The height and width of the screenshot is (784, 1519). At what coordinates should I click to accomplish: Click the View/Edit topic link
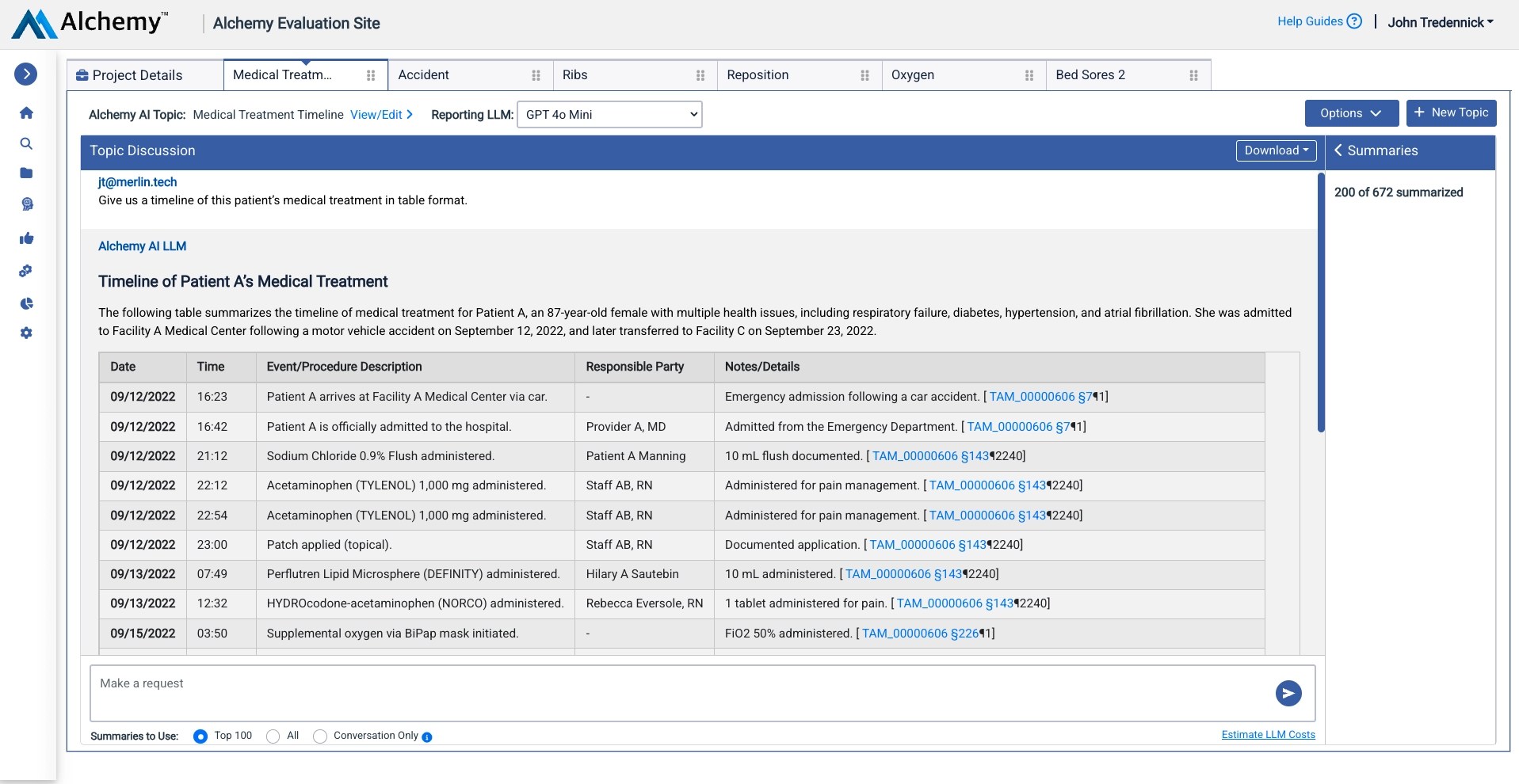tap(381, 115)
